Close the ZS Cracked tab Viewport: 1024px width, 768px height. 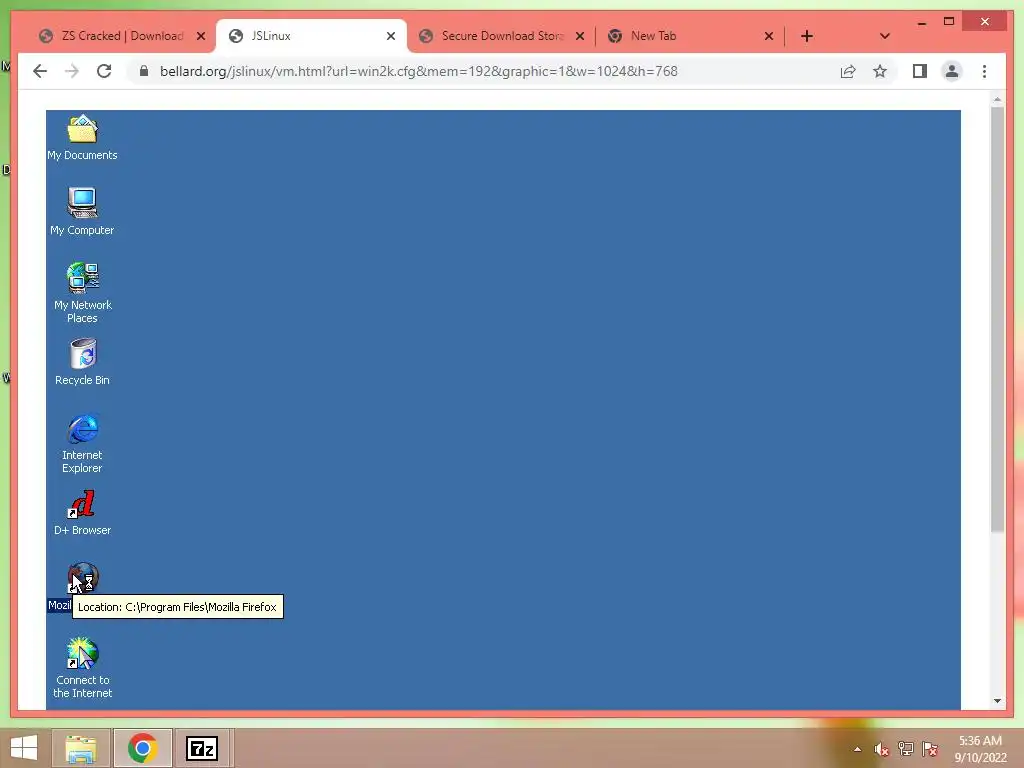pos(201,36)
